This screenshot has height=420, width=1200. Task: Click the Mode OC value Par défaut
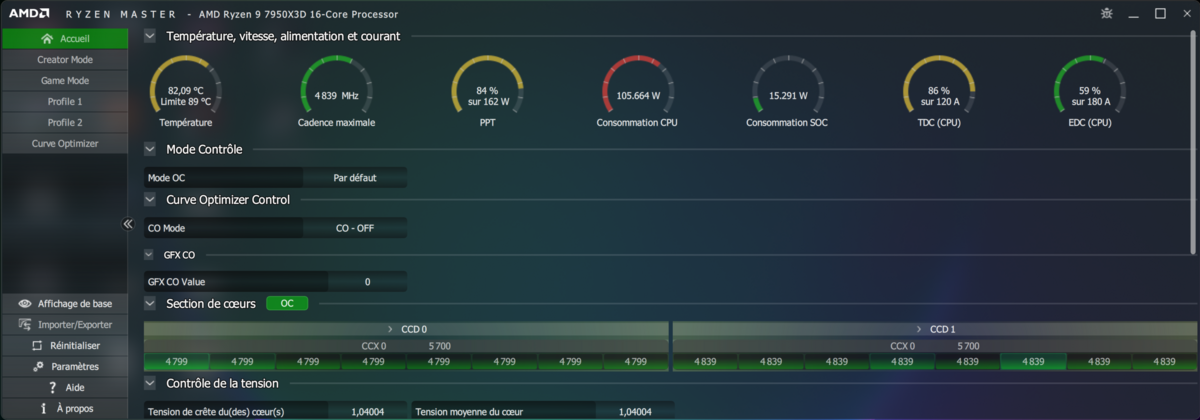(x=354, y=177)
